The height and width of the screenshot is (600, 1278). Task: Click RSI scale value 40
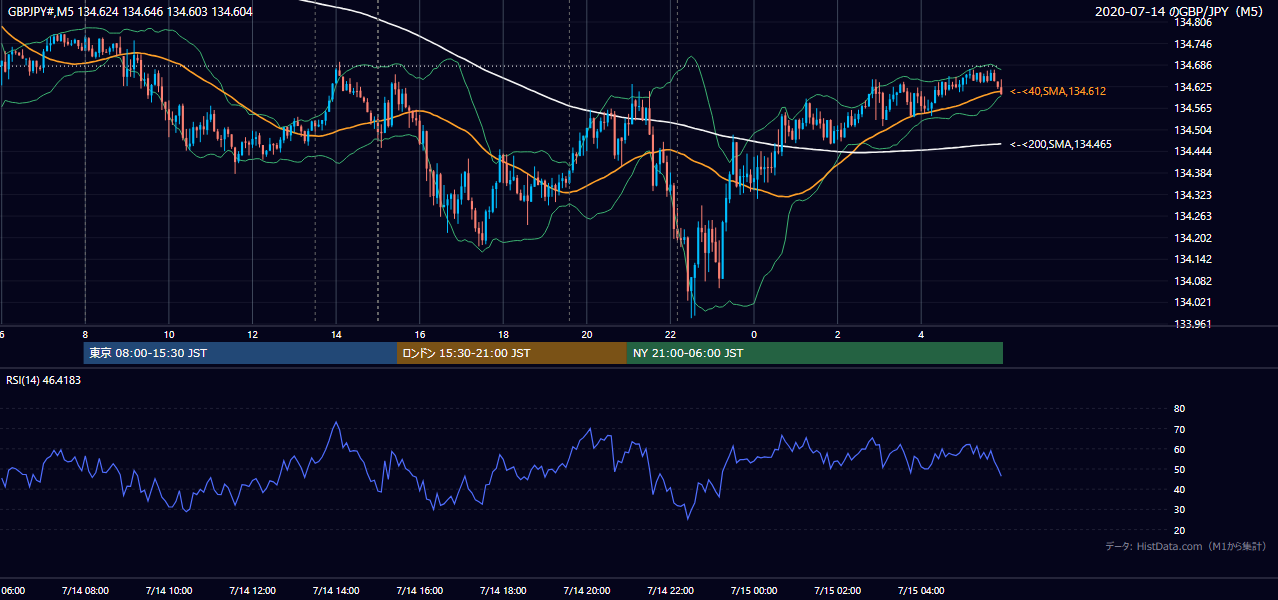[1179, 490]
